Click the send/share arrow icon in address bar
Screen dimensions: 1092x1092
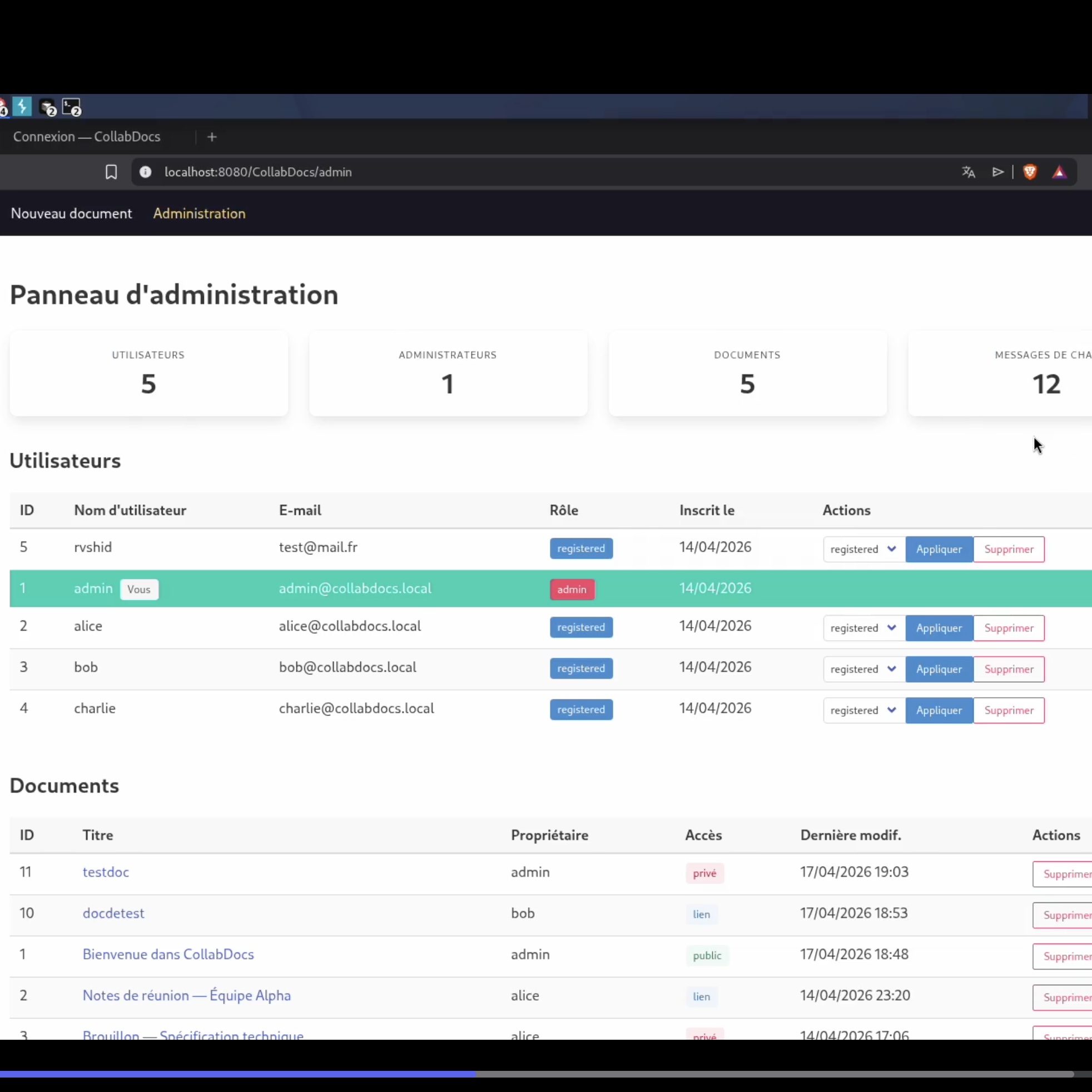tap(997, 172)
